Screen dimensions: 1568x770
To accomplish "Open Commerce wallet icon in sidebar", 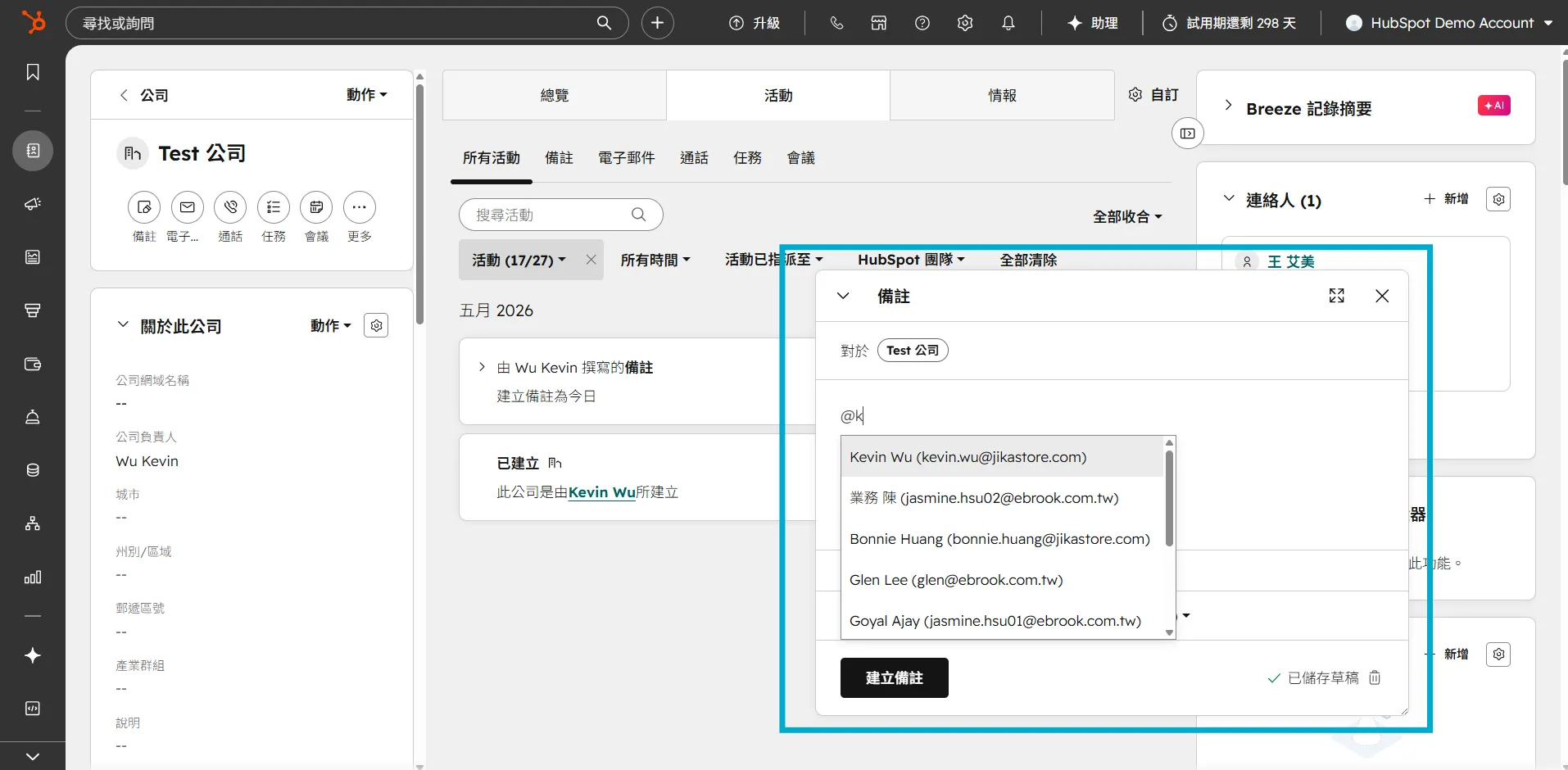I will [x=33, y=364].
